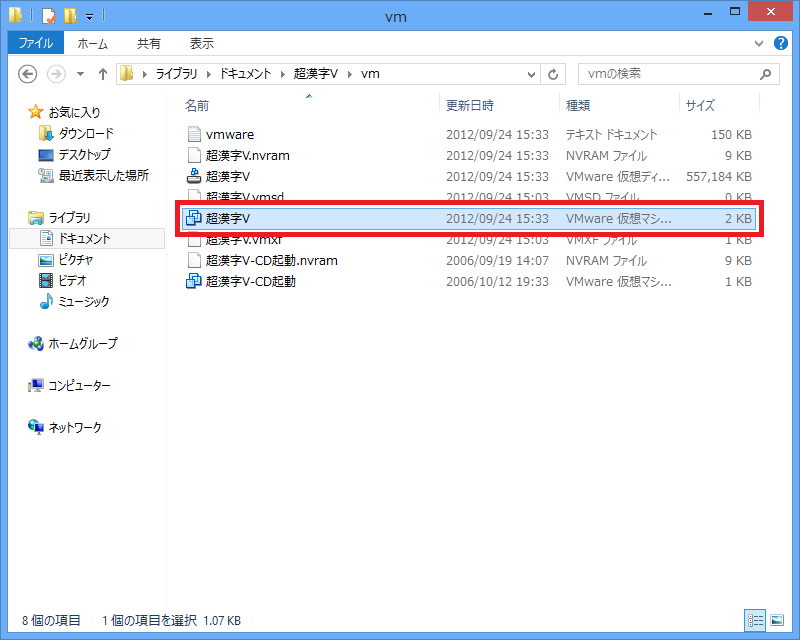The width and height of the screenshot is (800, 640).
Task: Open the ファイル menu tab
Action: [x=36, y=44]
